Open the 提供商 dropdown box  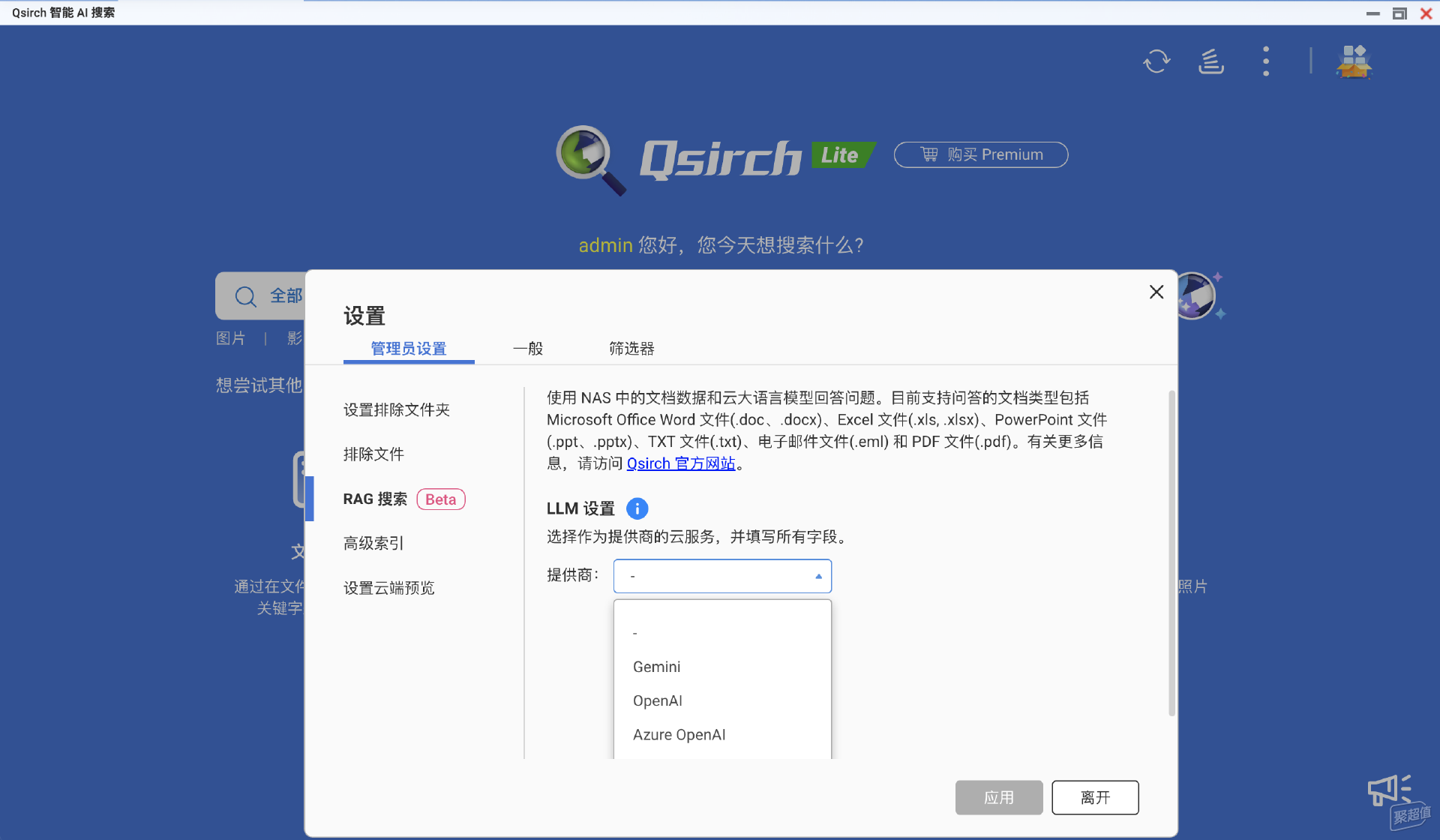point(722,576)
